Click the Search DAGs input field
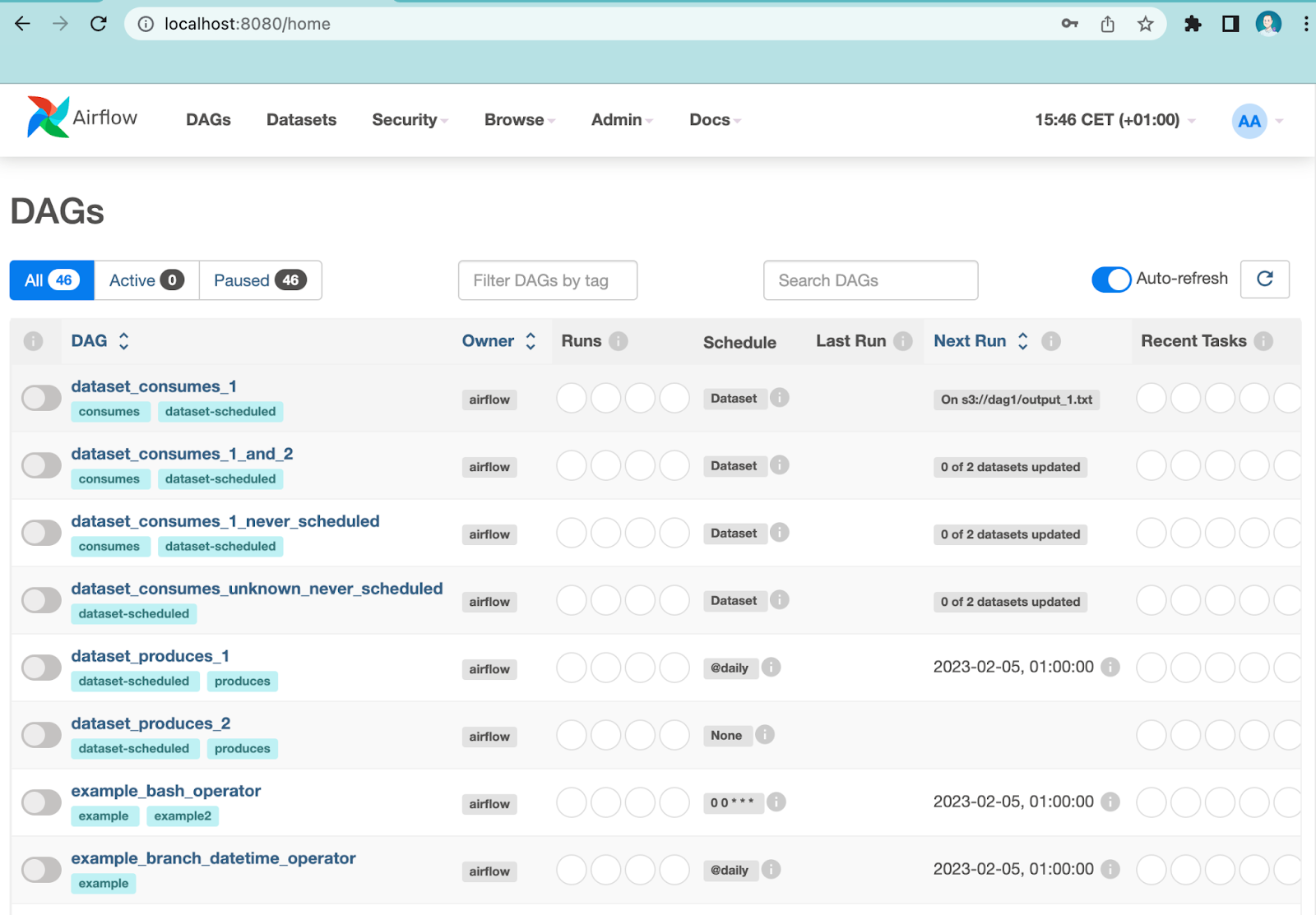The width and height of the screenshot is (1316, 915). pos(870,280)
